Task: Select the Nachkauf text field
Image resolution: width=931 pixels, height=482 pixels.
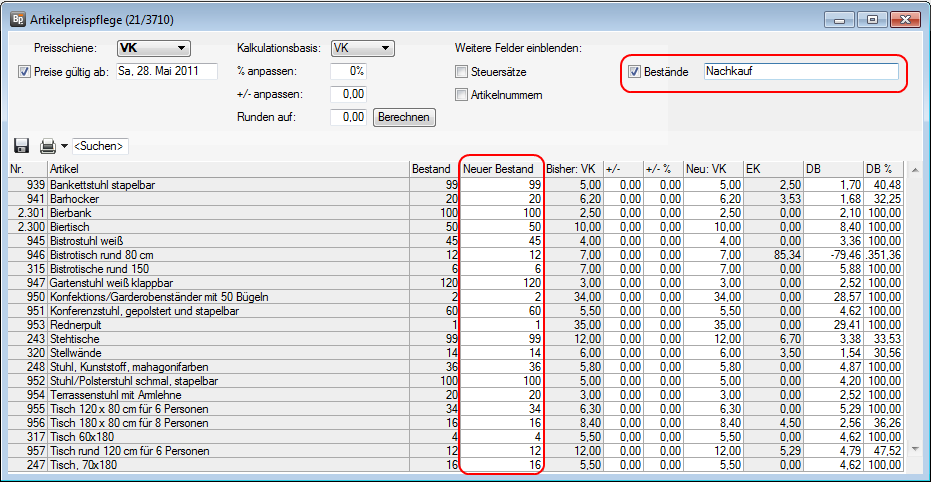Action: (x=800, y=72)
